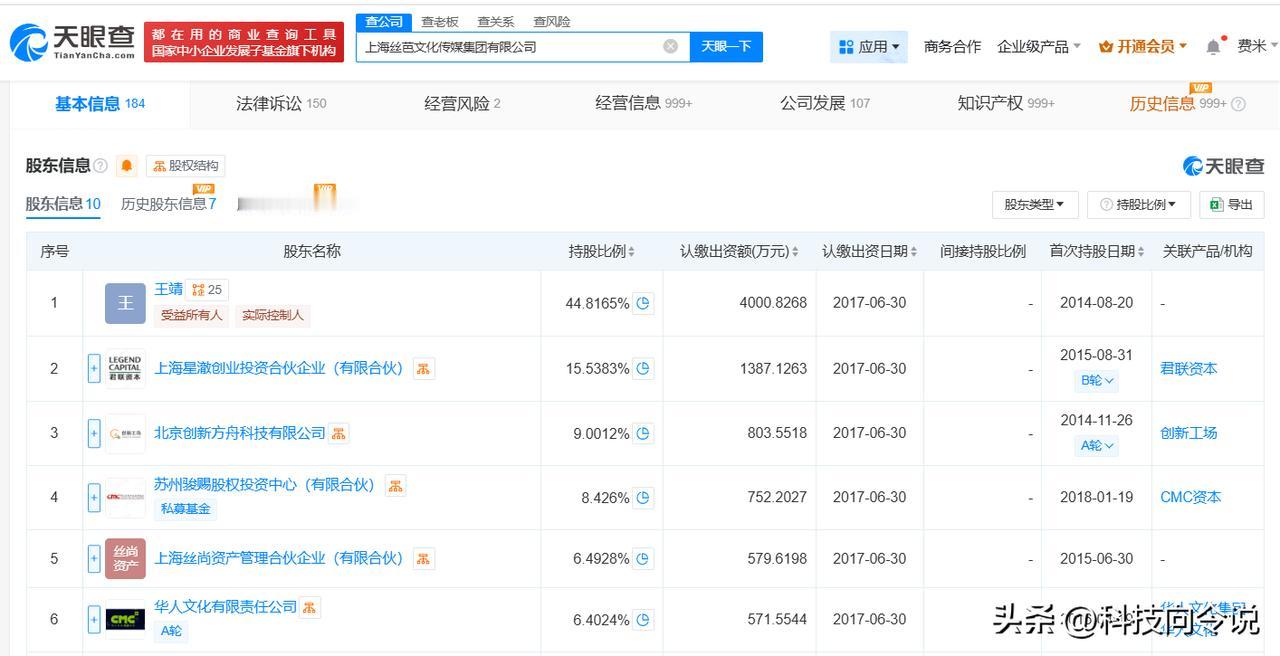Expand row 4 苏州骏赐股权投资 plus toggle
Viewport: 1280px width, 656px height.
click(94, 497)
